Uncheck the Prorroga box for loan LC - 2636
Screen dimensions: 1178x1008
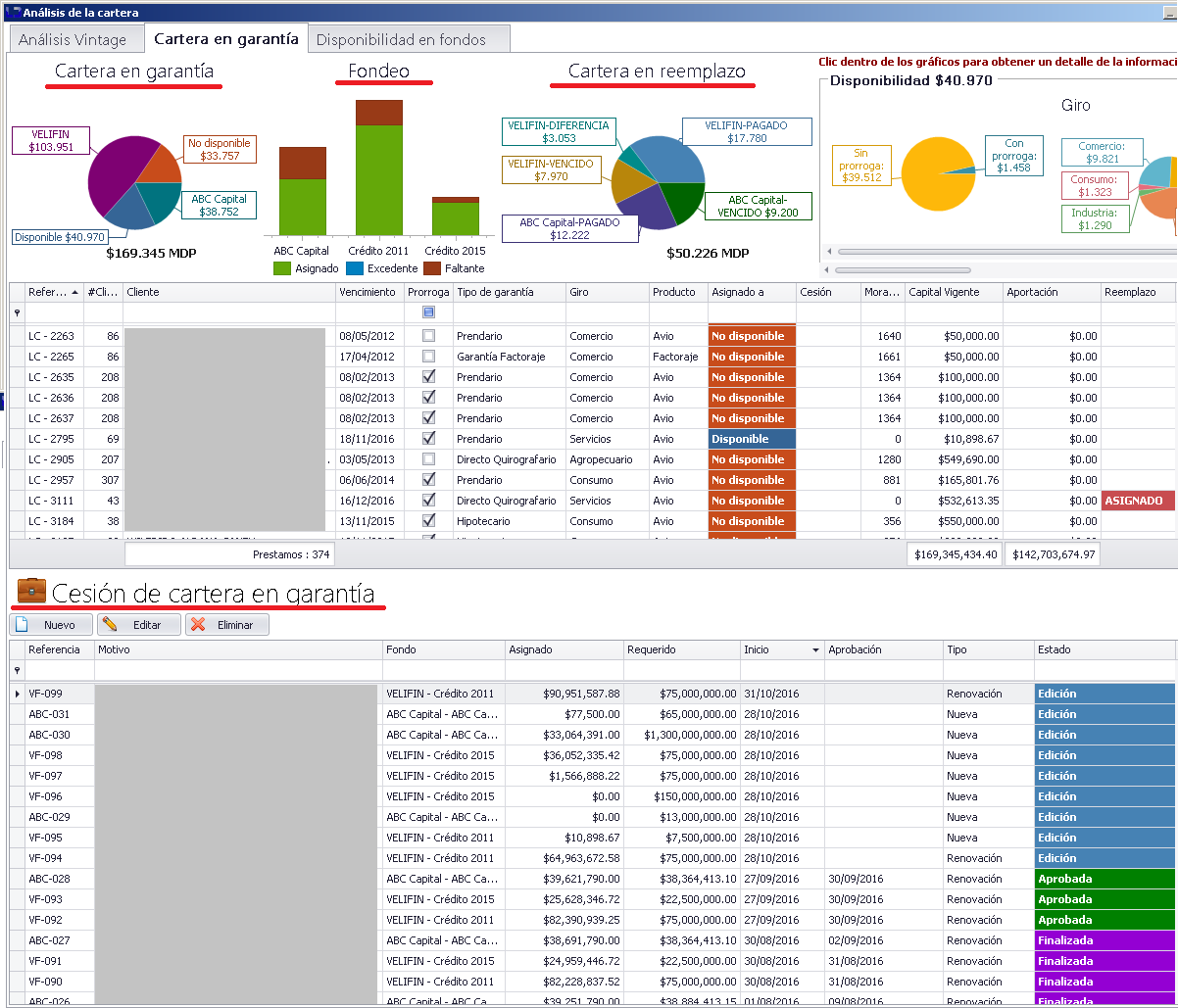pyautogui.click(x=428, y=398)
